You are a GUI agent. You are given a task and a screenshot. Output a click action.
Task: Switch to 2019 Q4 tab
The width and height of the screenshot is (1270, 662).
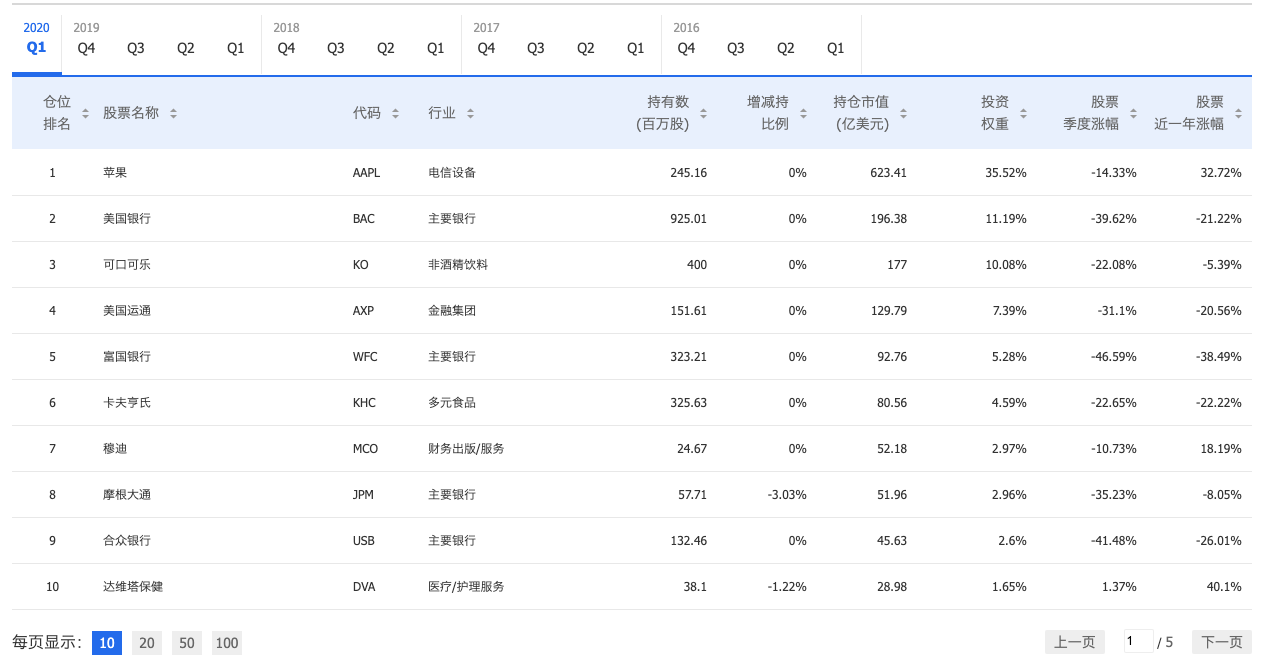87,48
